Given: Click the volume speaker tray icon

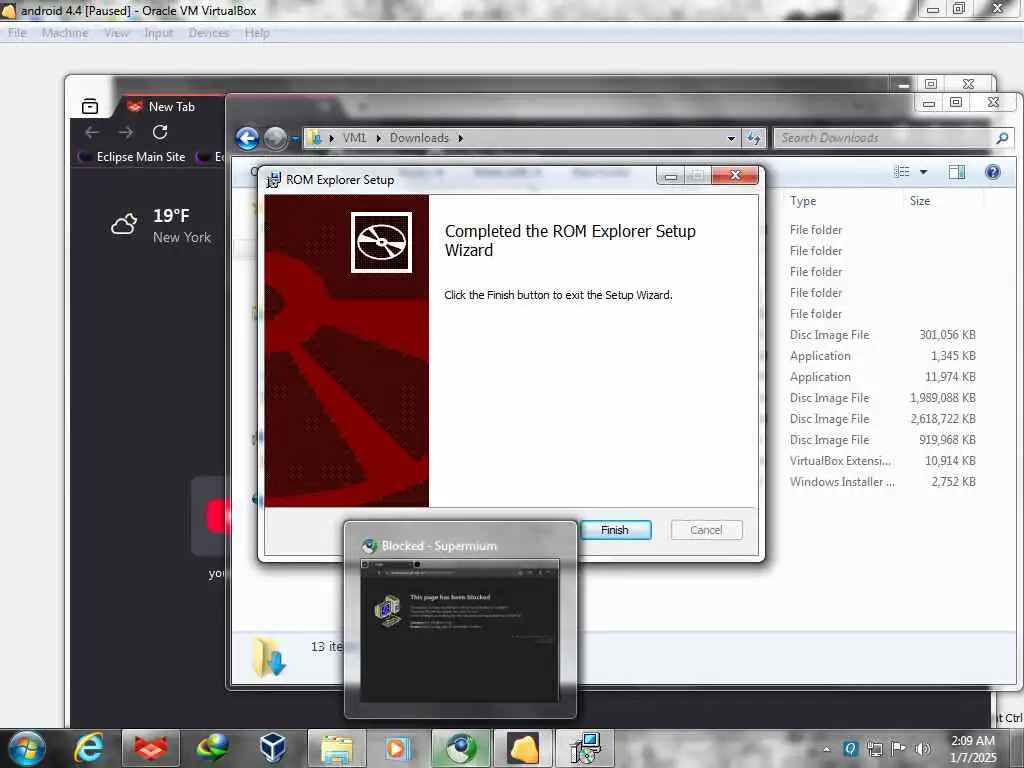Looking at the screenshot, I should [x=923, y=749].
